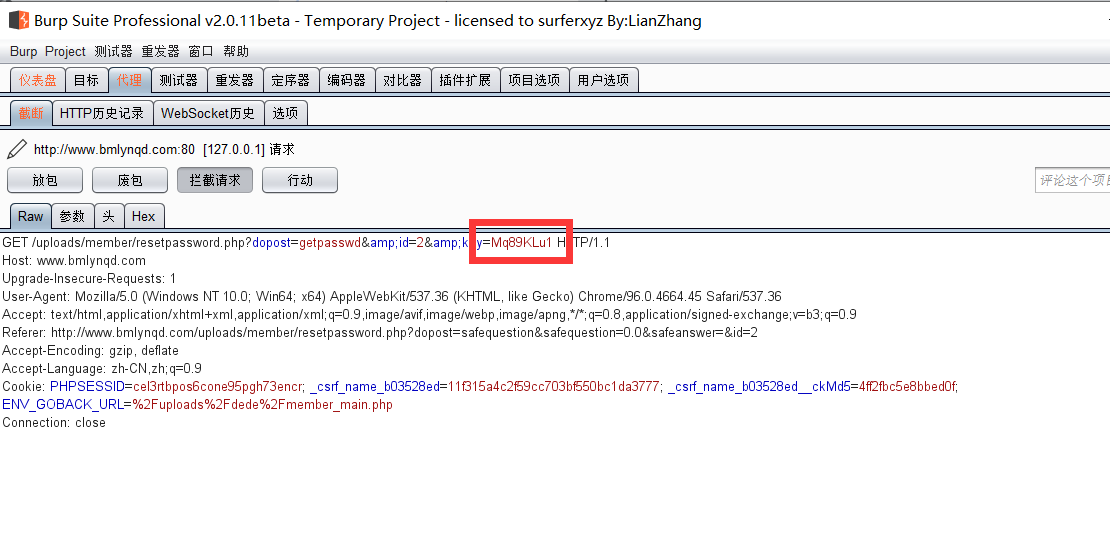Toggle the 拦截请求 intercept button
The width and height of the screenshot is (1110, 540).
tap(215, 180)
